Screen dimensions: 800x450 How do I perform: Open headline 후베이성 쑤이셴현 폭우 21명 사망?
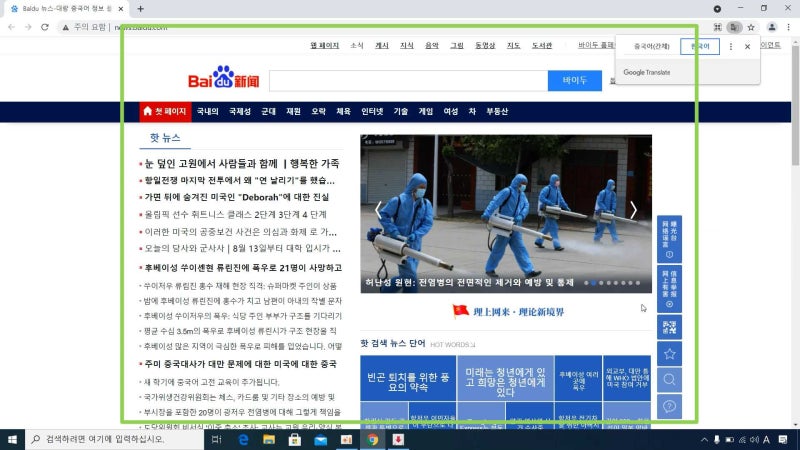tap(243, 268)
